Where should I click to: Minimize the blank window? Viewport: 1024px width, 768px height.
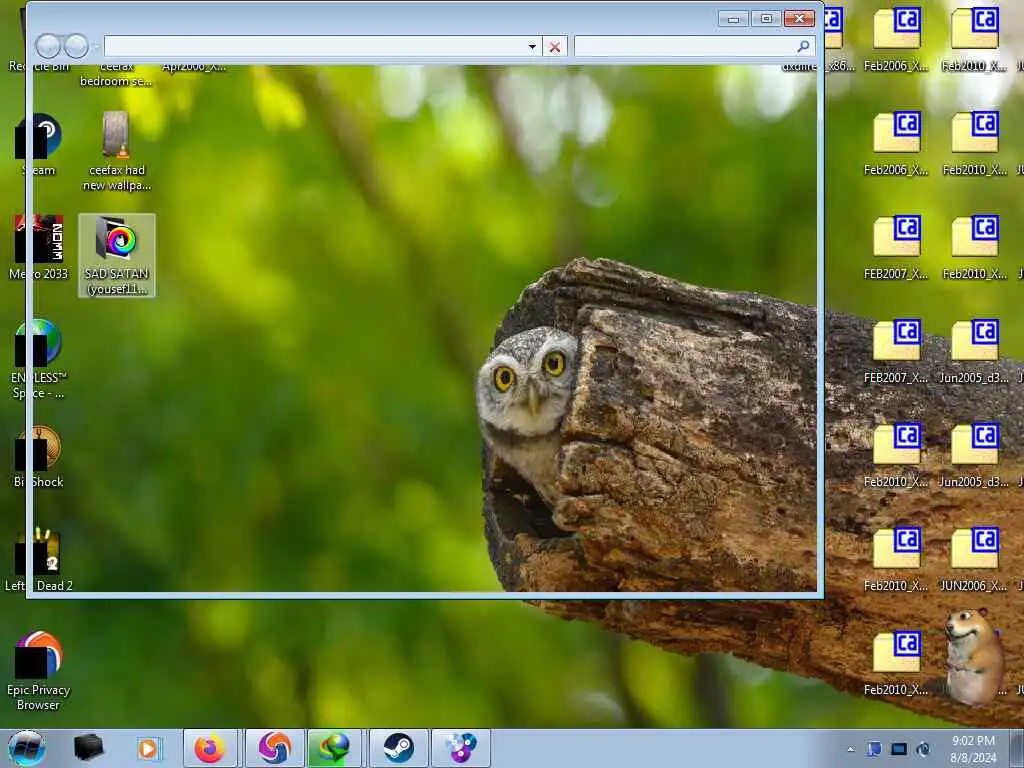tap(733, 19)
